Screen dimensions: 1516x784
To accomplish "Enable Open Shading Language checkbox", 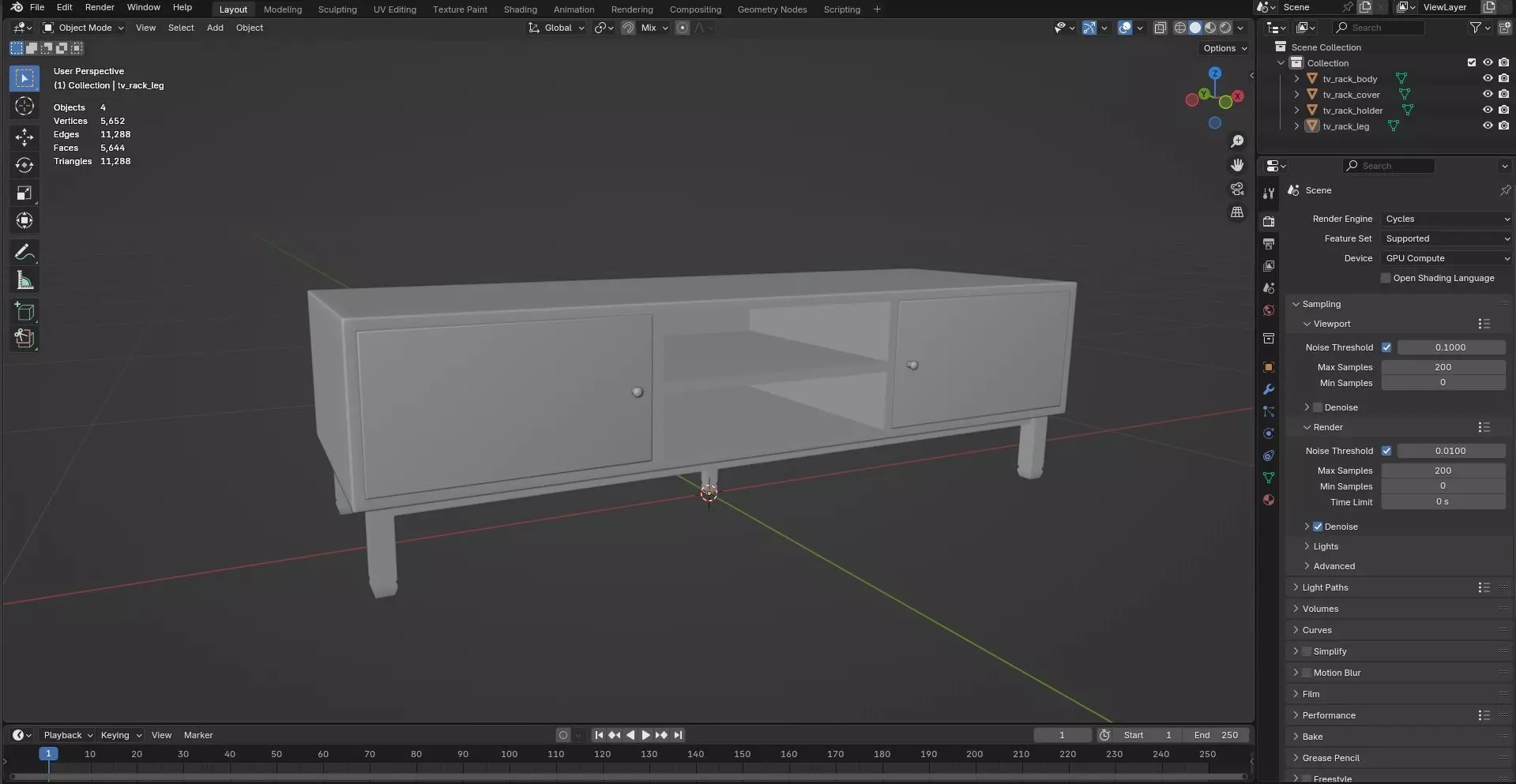I will [1386, 278].
